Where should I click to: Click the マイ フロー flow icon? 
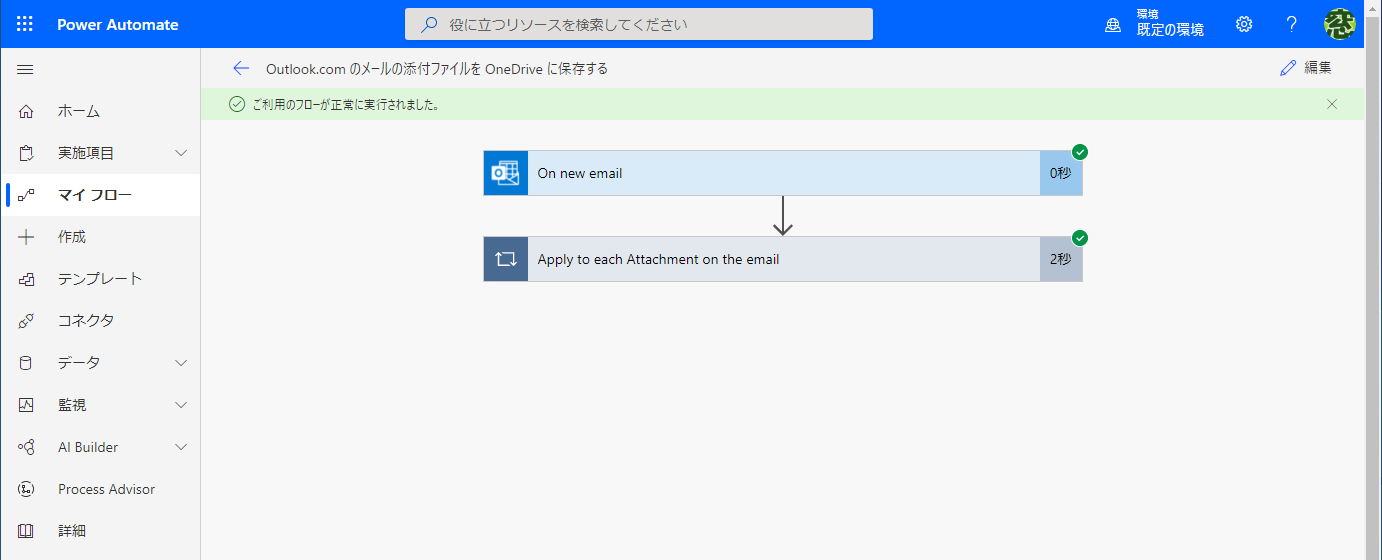[x=26, y=195]
